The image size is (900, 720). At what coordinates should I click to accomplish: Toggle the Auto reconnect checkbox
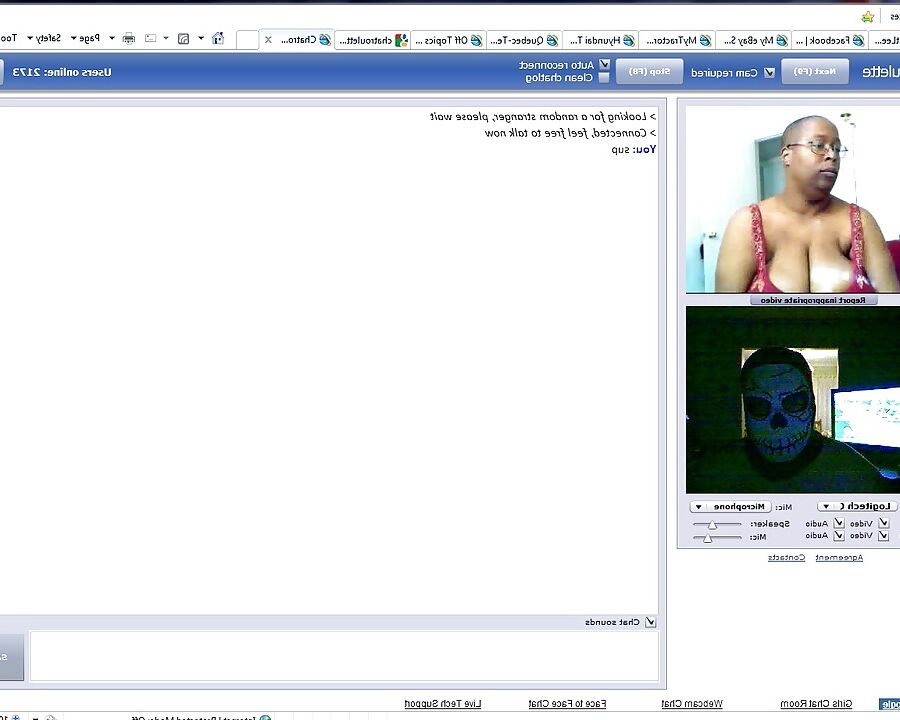tap(604, 64)
